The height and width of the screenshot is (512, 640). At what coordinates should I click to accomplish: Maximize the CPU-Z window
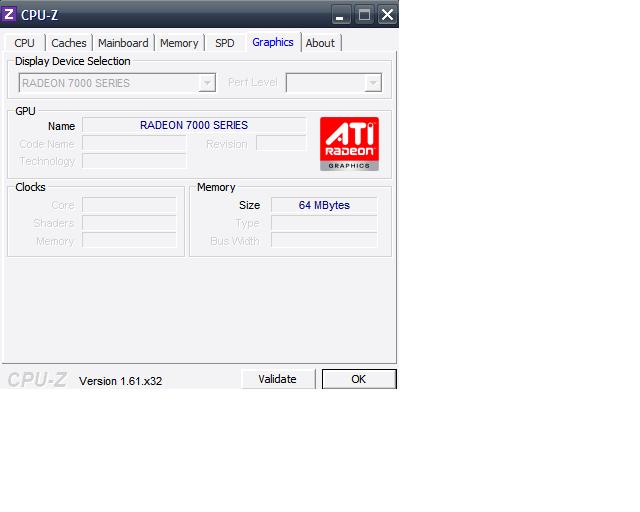364,15
